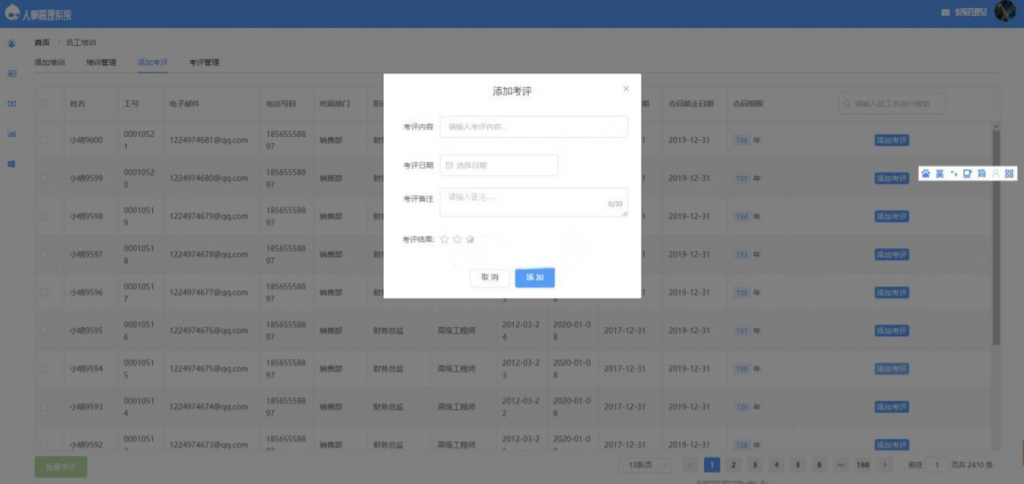Go to page 186 in pagination
This screenshot has width=1024, height=484.
click(x=863, y=465)
